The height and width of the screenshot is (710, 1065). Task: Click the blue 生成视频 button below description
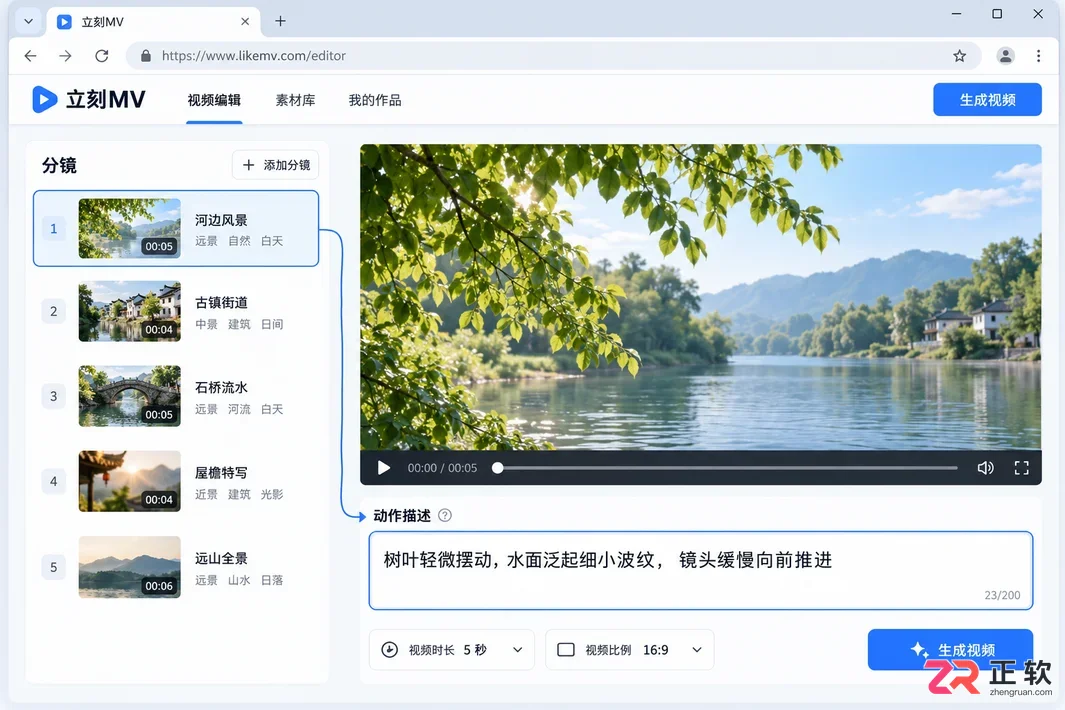point(950,650)
